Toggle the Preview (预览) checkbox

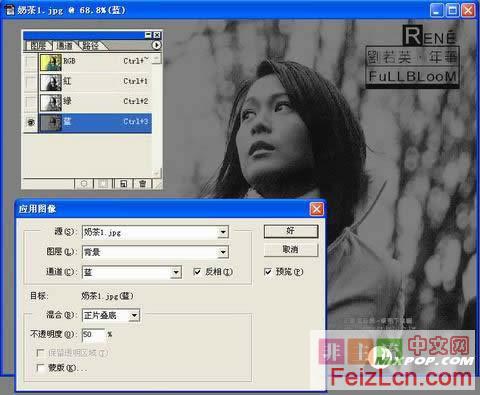click(x=268, y=272)
